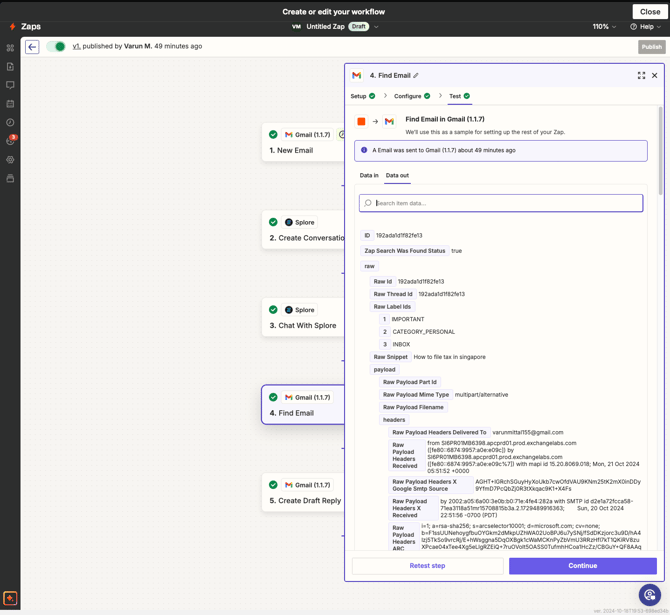The image size is (670, 615).
Task: Open the versions stack icon in sidebar
Action: tap(10, 178)
